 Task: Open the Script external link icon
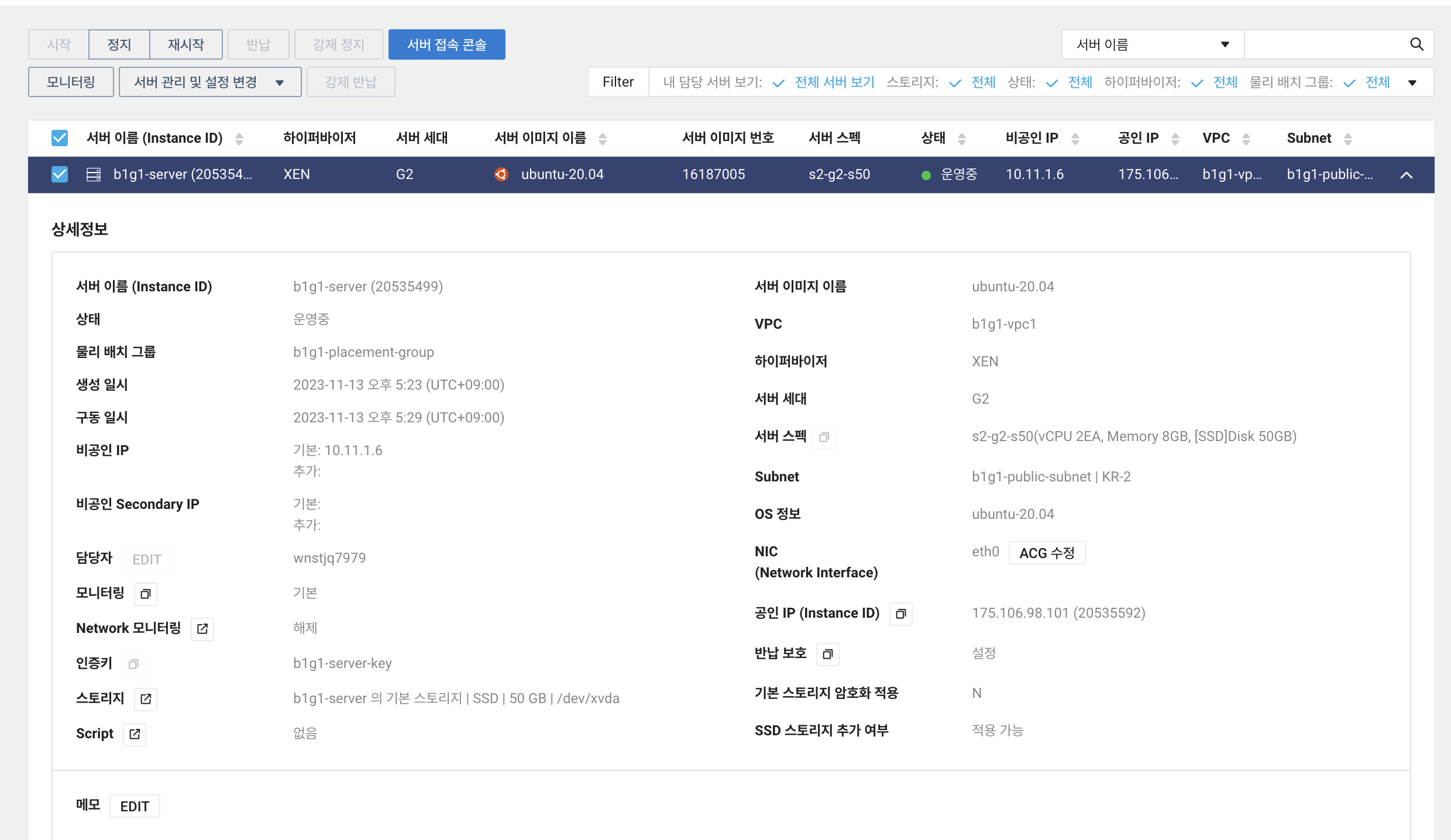135,734
